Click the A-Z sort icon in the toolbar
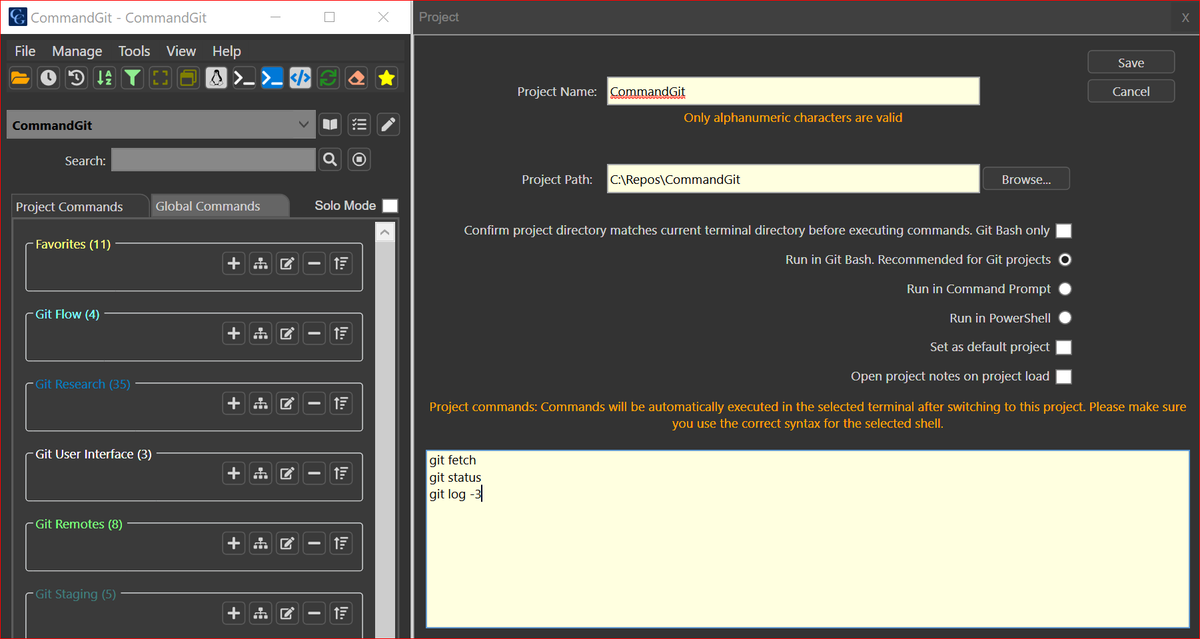This screenshot has height=639, width=1200. (x=104, y=77)
